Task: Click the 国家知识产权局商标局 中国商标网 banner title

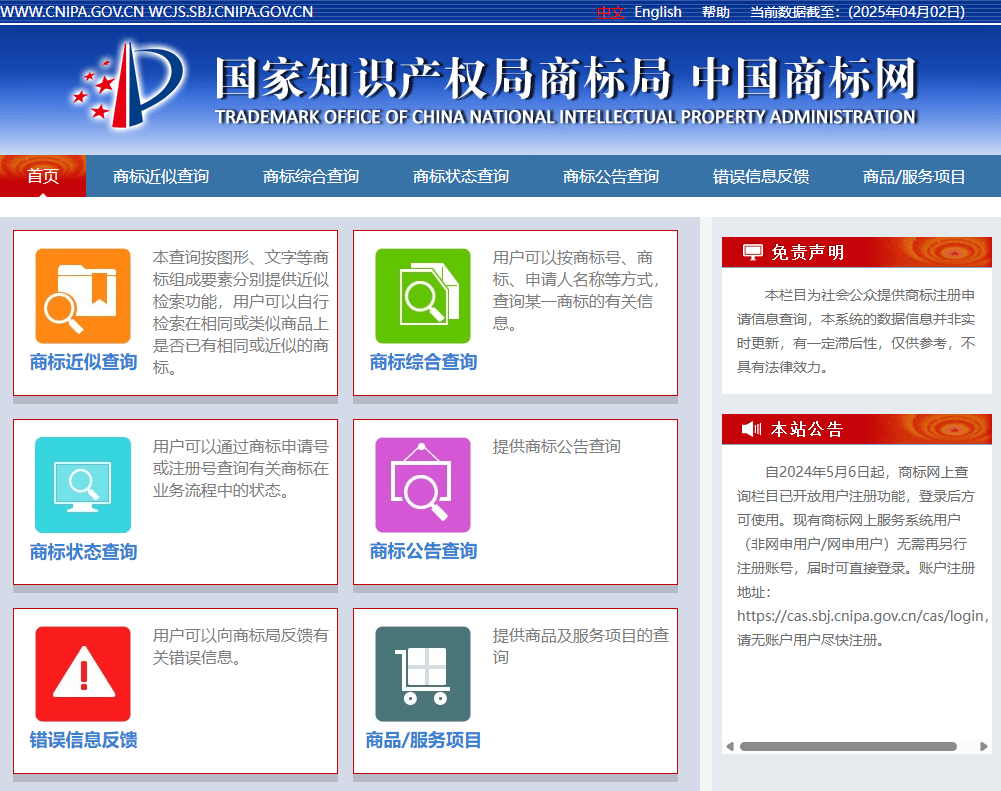Action: click(566, 79)
